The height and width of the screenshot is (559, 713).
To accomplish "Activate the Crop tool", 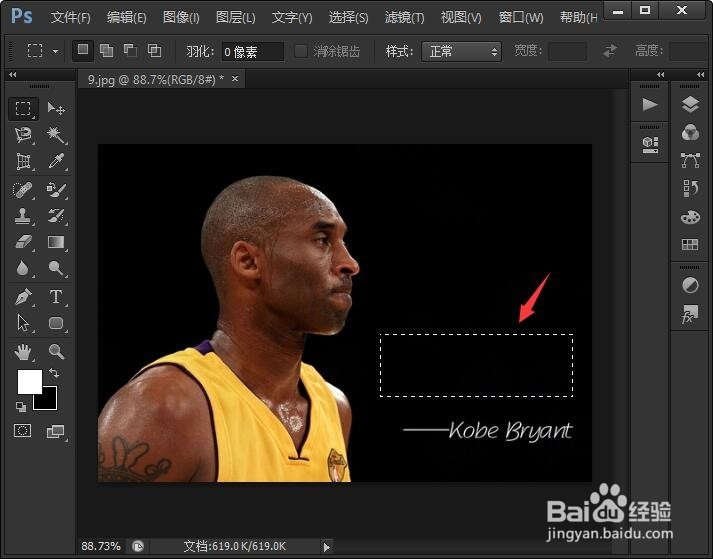I will [23, 161].
